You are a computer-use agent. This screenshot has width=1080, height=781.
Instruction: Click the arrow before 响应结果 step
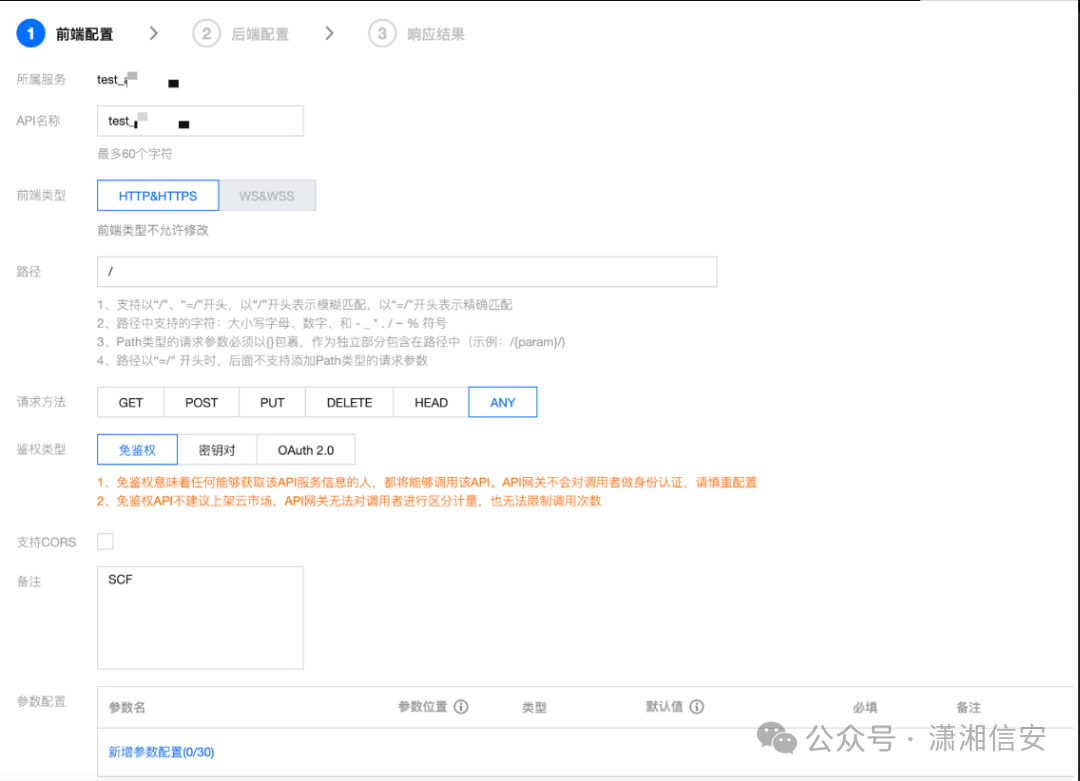(330, 32)
